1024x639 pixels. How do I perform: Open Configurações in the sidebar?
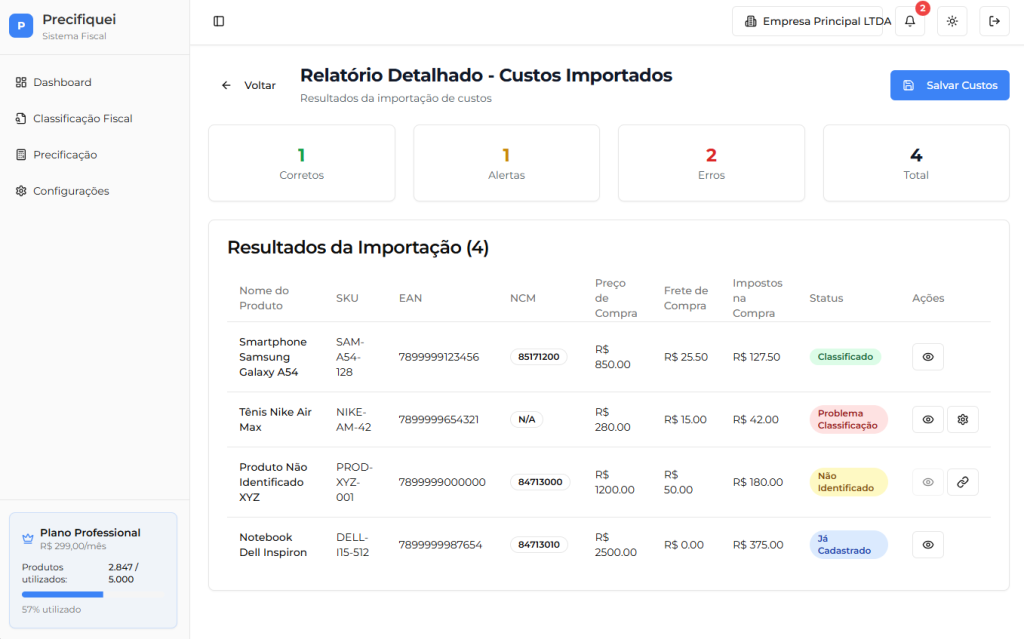pos(71,190)
